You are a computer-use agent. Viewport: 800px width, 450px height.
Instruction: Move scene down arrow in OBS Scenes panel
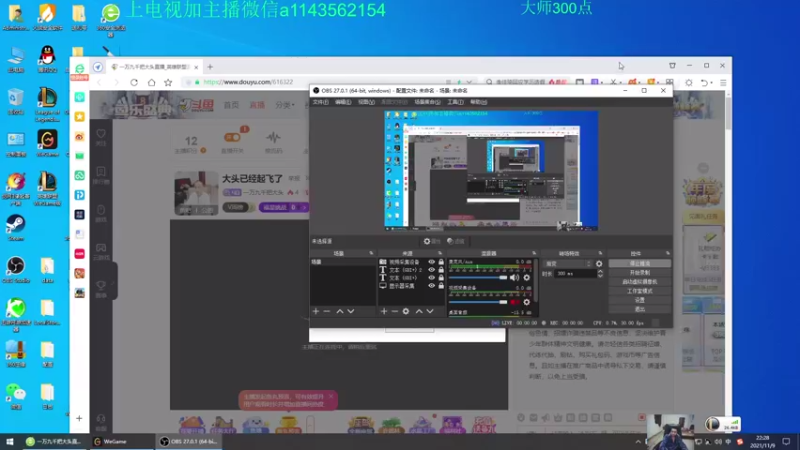351,311
